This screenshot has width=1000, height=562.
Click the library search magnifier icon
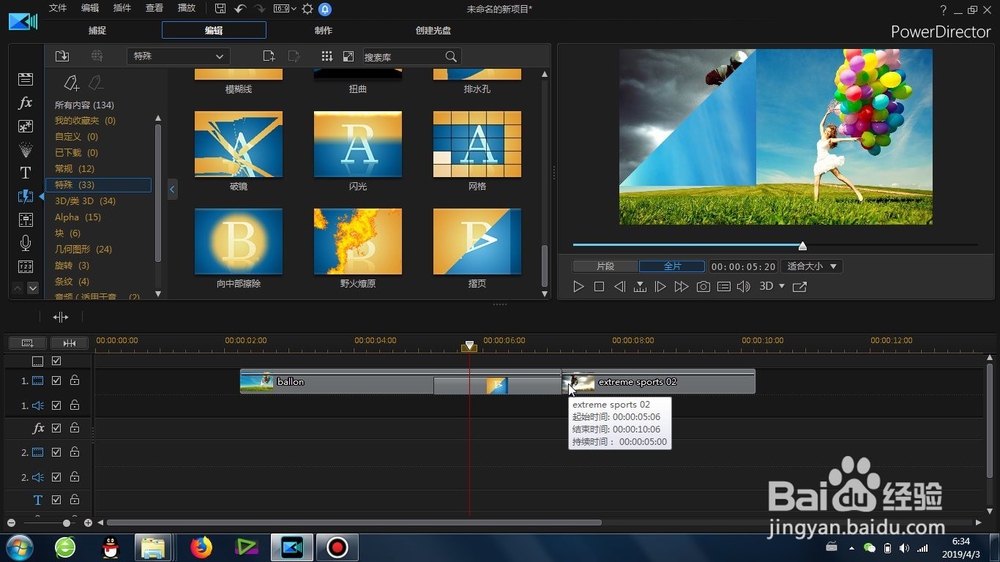451,56
